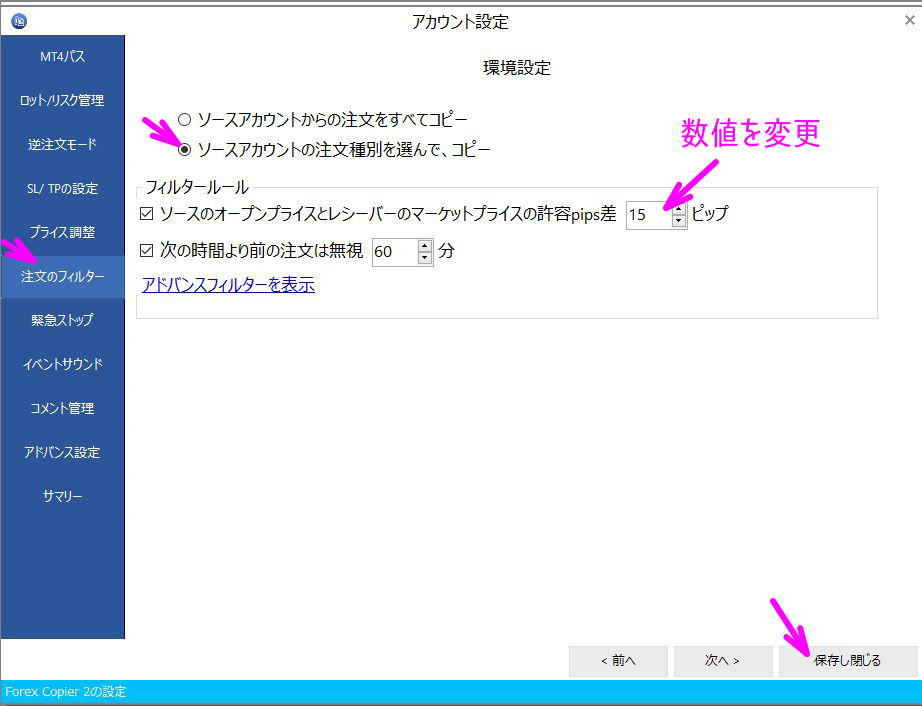
Task: Click the Forex Copier application icon in title bar
Action: point(17,20)
